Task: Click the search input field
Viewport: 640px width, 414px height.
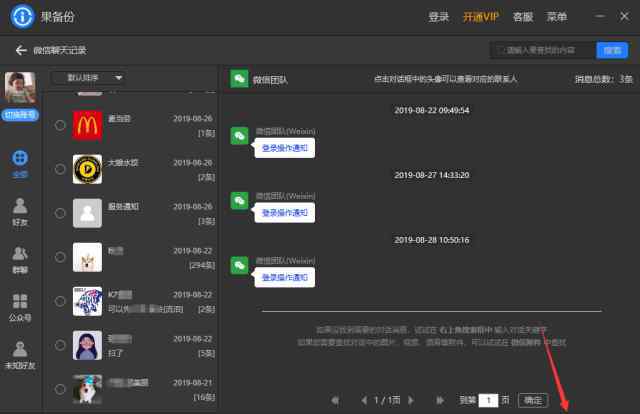Action: click(x=542, y=50)
